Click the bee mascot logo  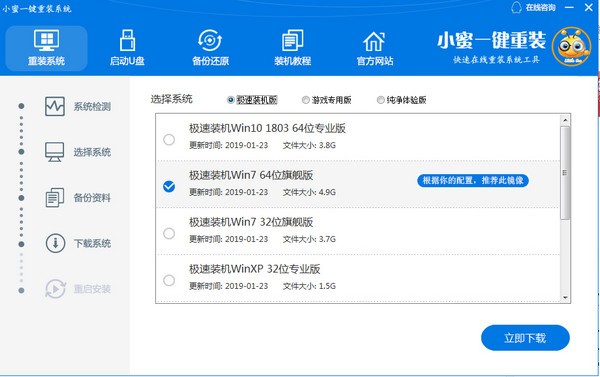(x=571, y=46)
